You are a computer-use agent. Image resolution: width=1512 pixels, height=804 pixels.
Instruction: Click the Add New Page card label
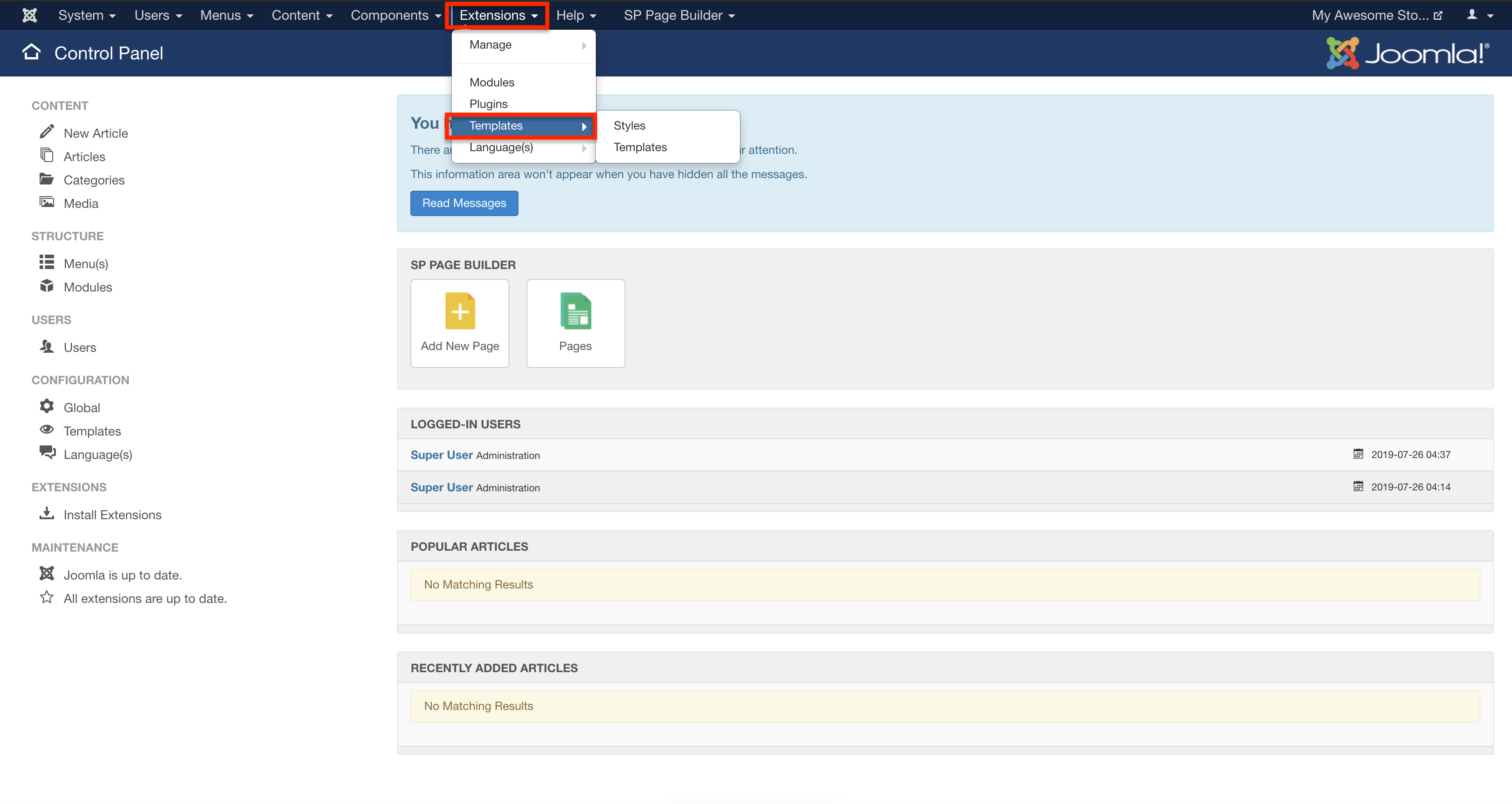(459, 346)
